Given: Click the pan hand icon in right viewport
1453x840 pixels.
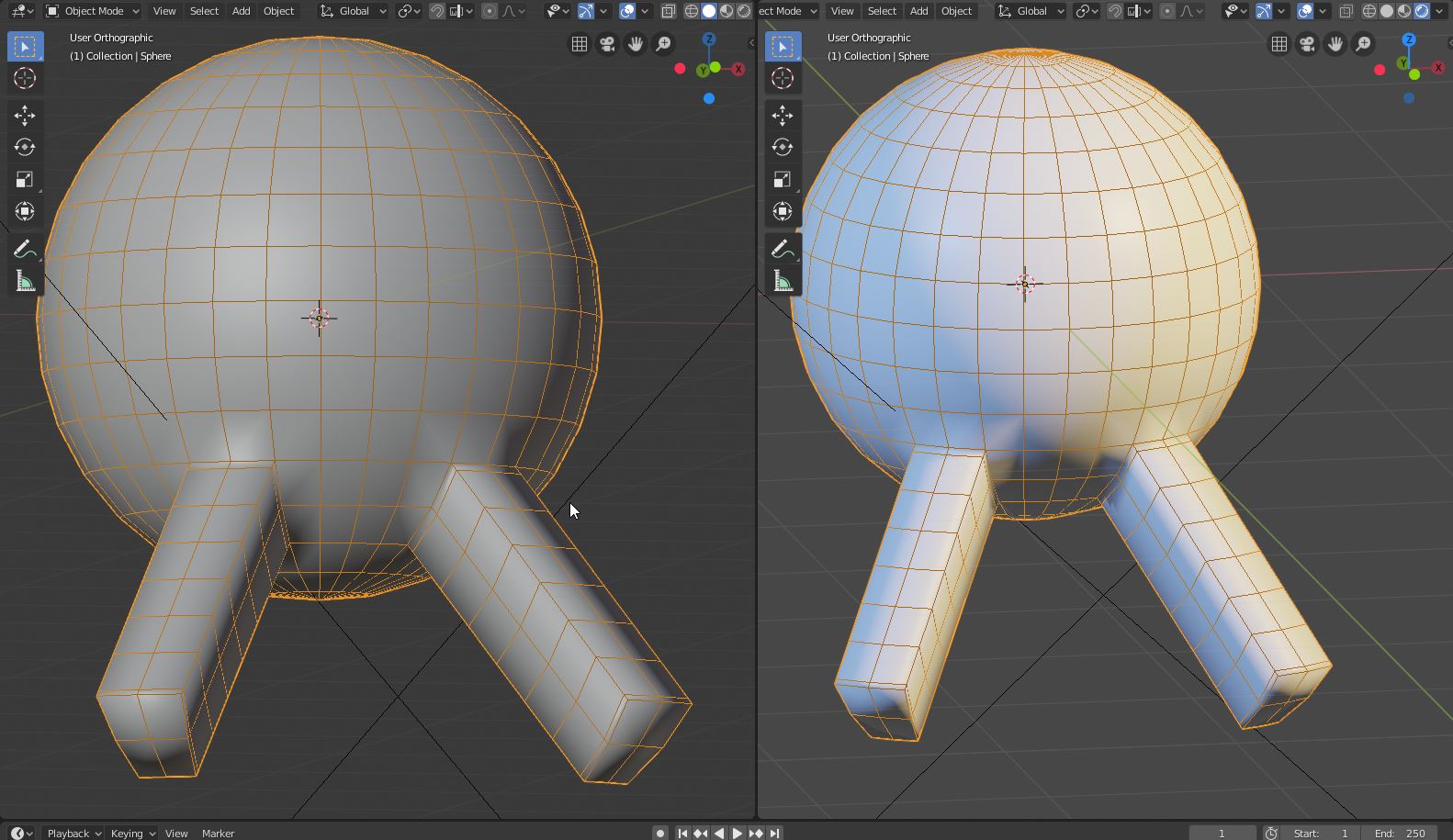Looking at the screenshot, I should coord(1335,44).
